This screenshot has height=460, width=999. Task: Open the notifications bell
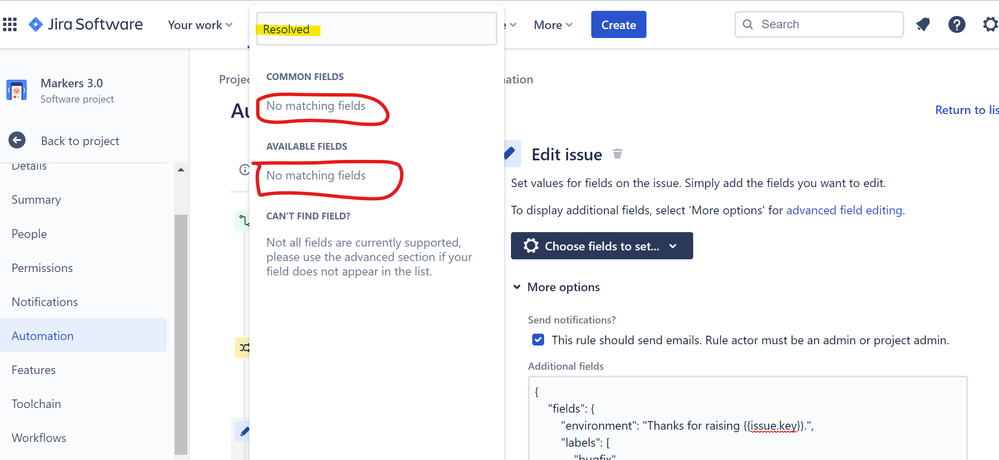(x=923, y=25)
